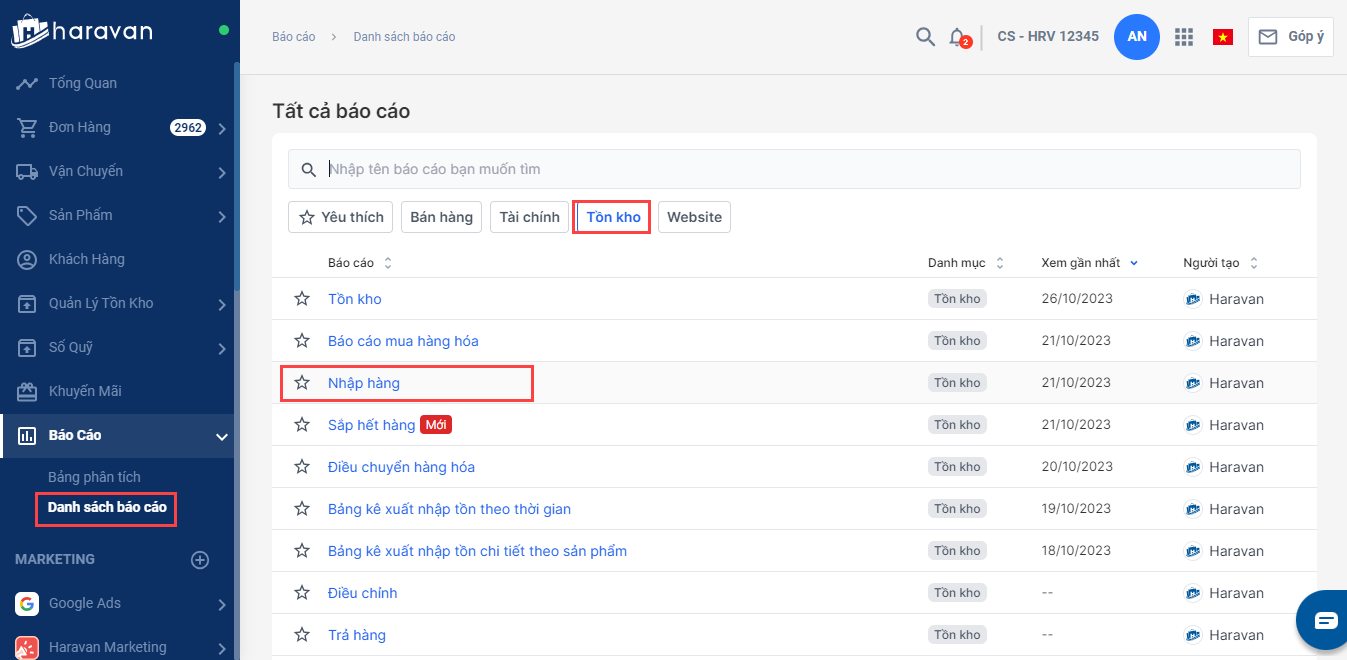Click the plus icon beside MARKETING

point(200,560)
